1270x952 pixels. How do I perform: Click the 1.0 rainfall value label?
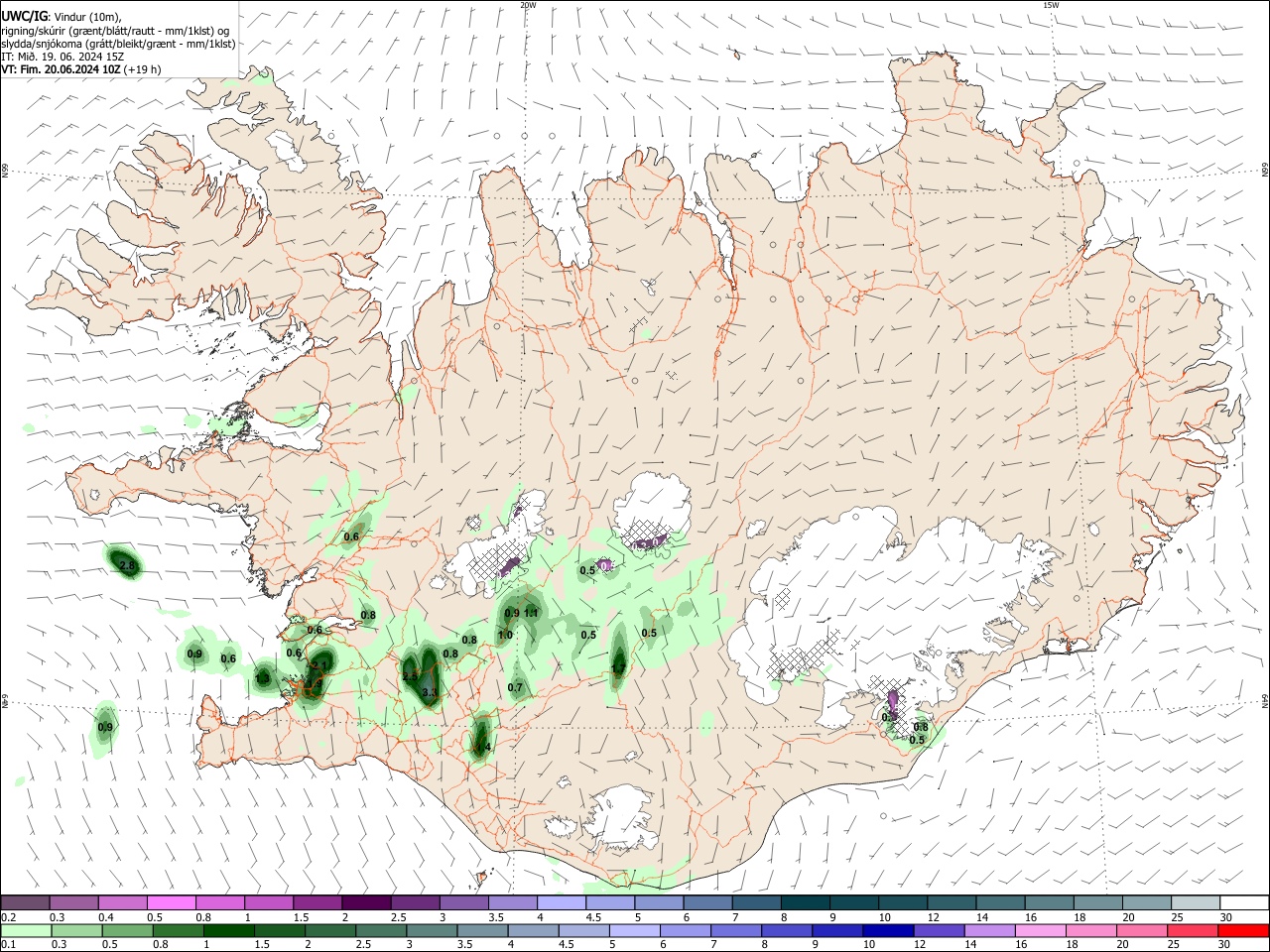505,635
